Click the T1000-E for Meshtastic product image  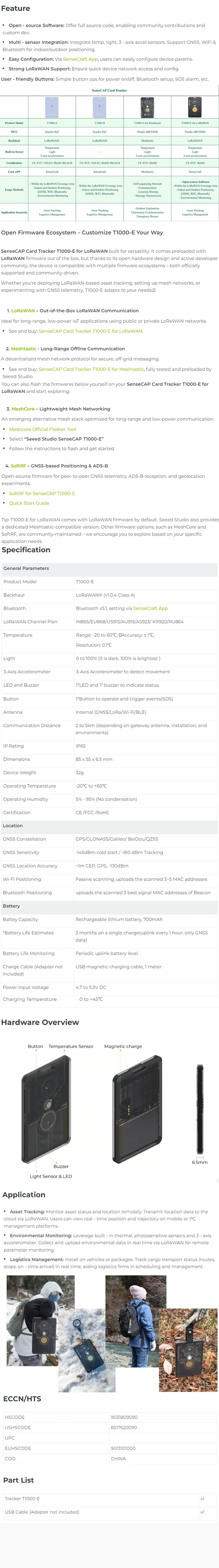pyautogui.click(x=147, y=107)
